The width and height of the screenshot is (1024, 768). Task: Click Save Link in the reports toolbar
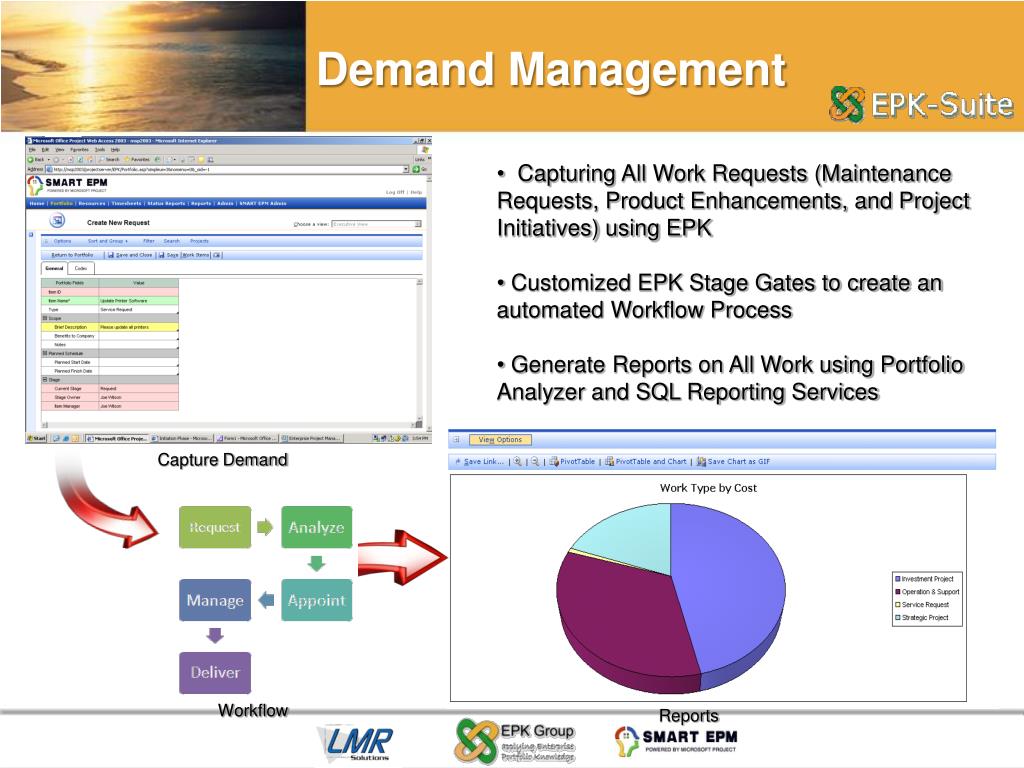coord(479,461)
